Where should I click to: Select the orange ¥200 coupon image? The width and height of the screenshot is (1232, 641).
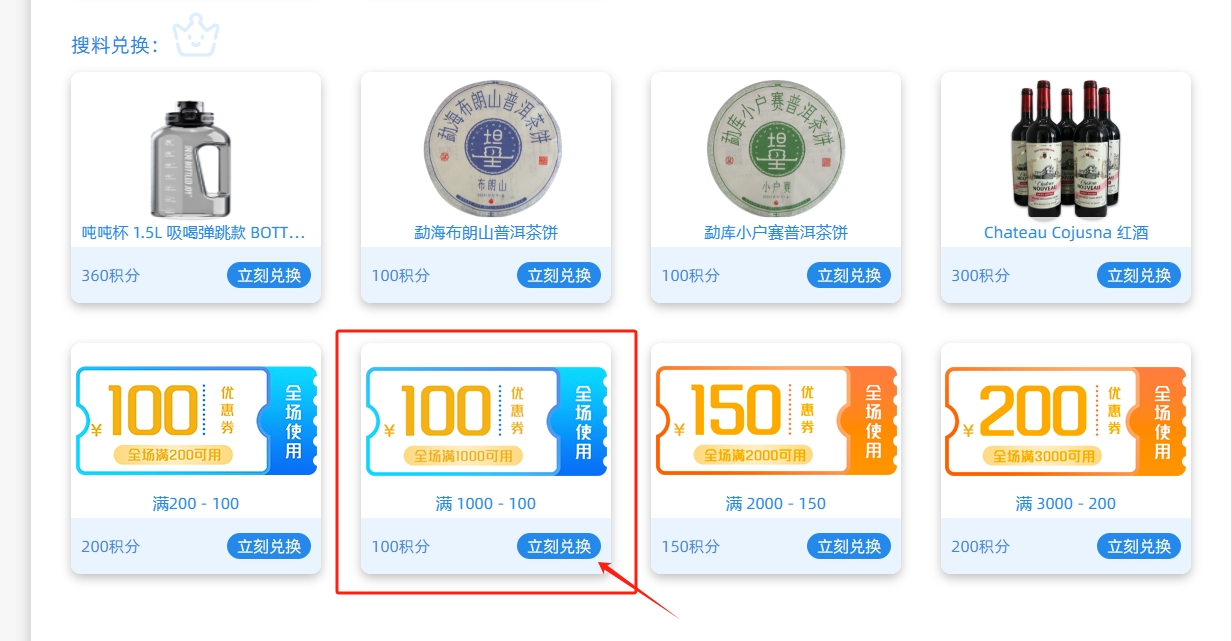coord(1066,421)
